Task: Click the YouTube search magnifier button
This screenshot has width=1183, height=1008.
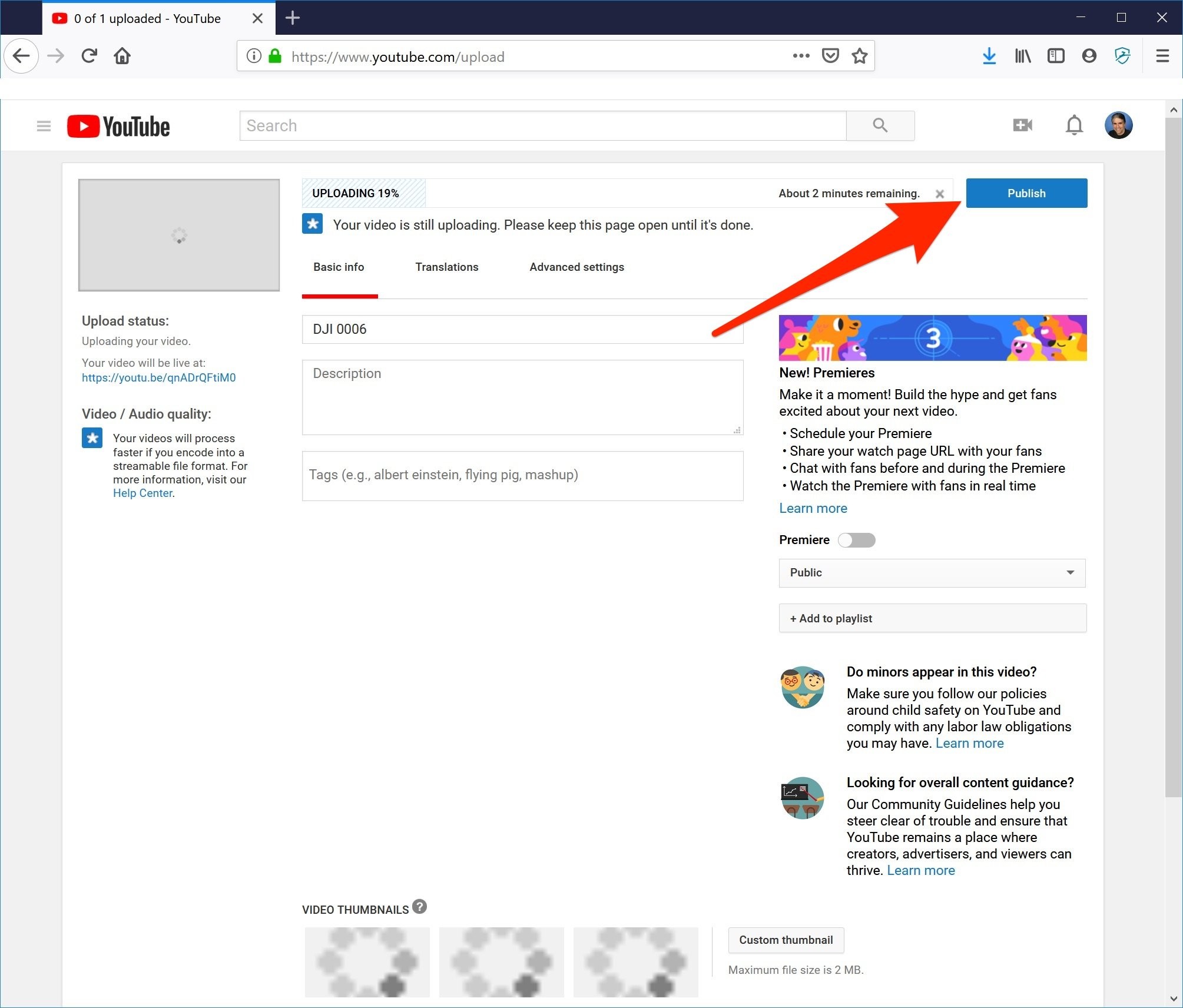Action: (x=880, y=125)
